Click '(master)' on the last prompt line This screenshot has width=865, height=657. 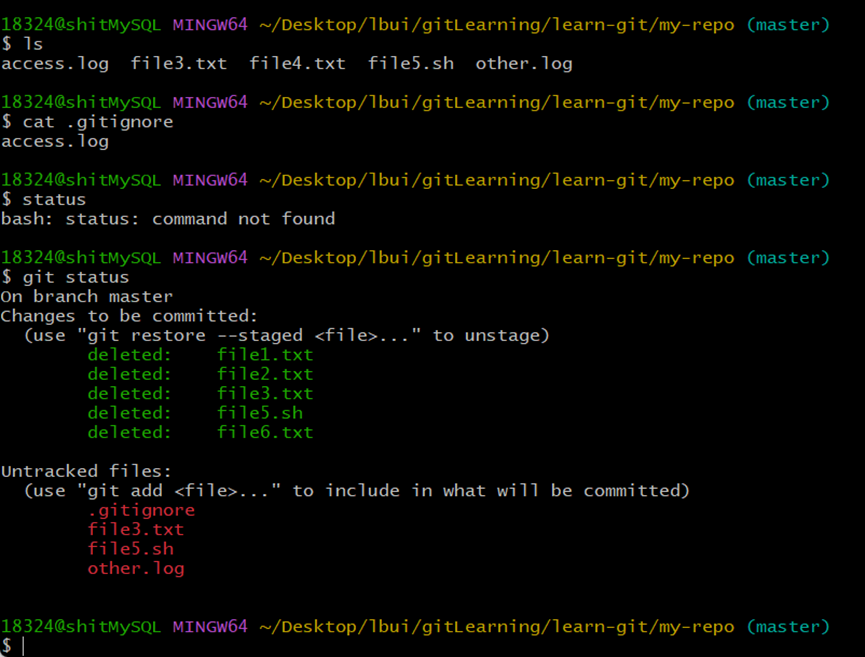pyautogui.click(x=788, y=627)
